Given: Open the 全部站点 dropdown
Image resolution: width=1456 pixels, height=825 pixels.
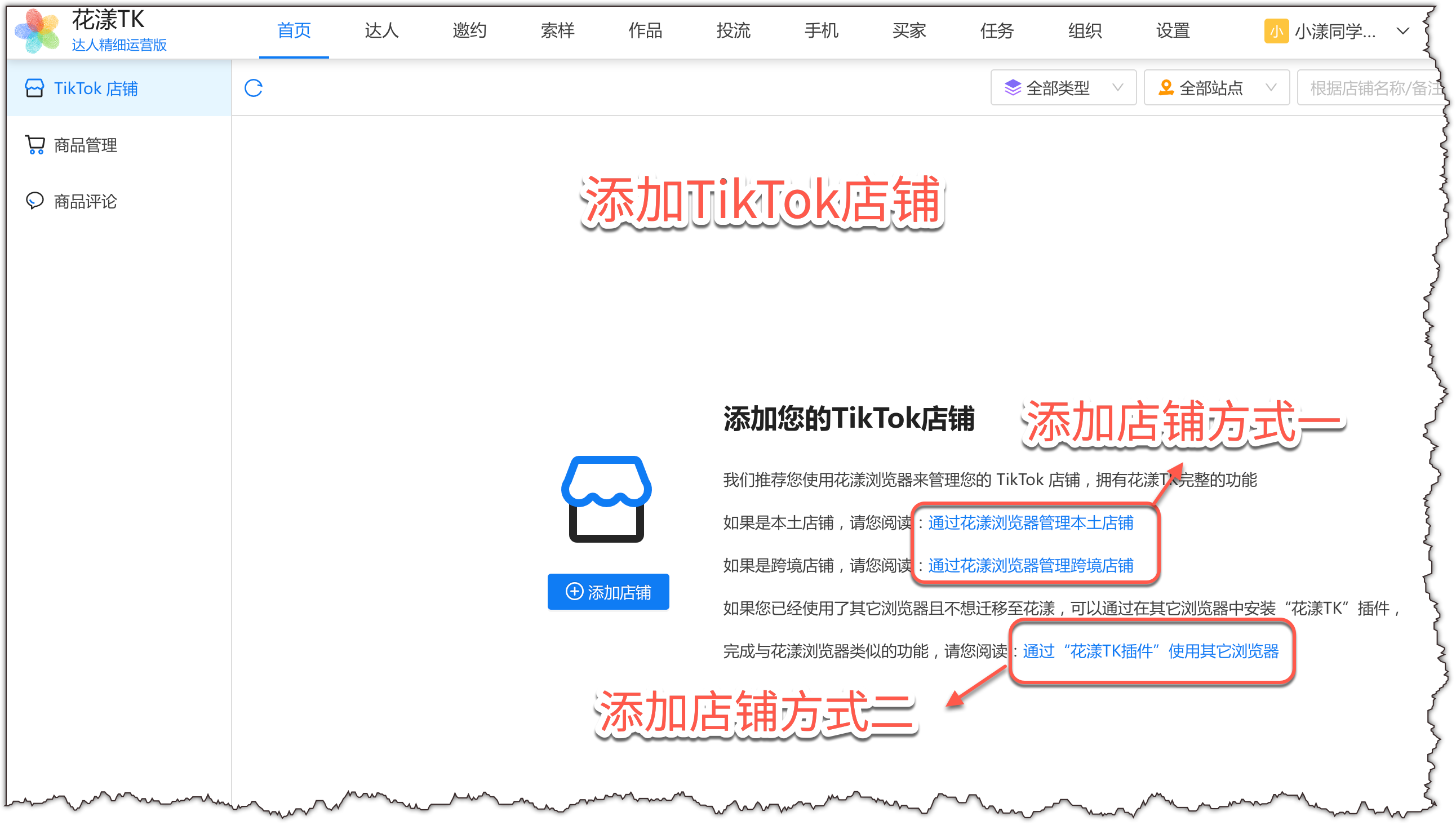Looking at the screenshot, I should (1217, 88).
